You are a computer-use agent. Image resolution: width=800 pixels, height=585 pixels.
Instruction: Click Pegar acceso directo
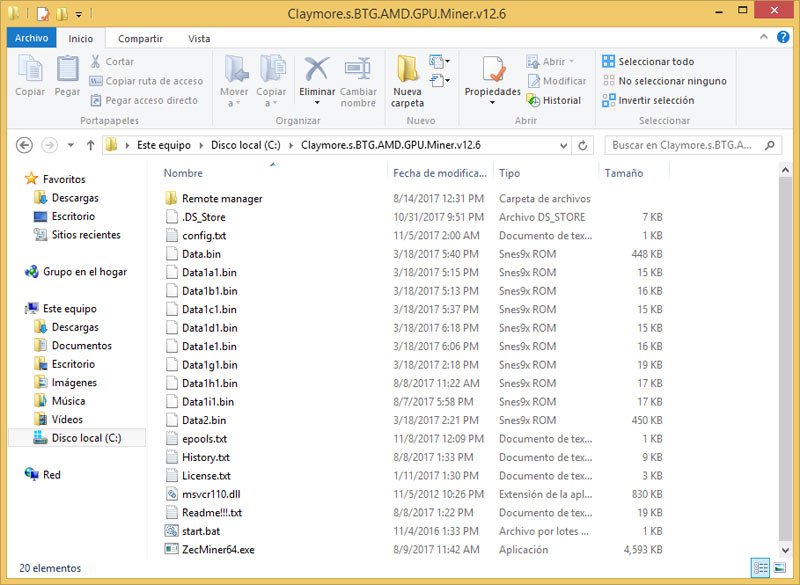coord(144,100)
